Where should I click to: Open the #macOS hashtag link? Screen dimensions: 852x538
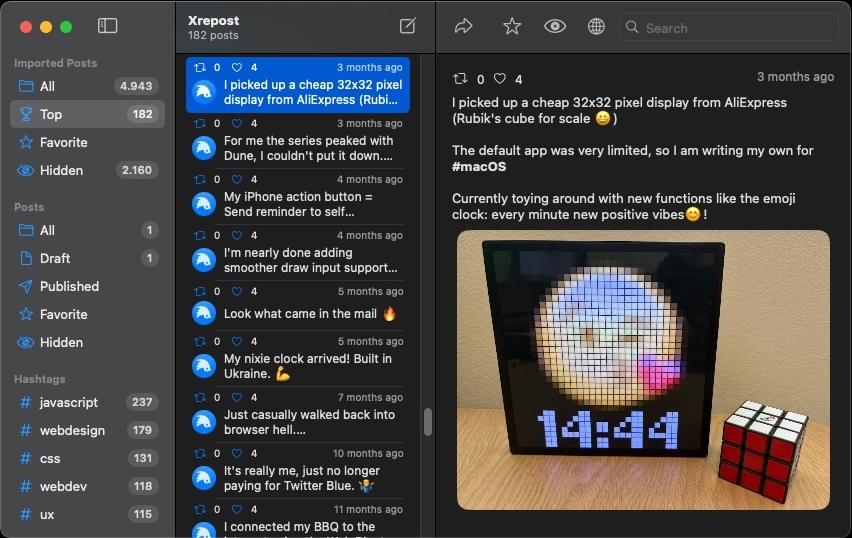[x=479, y=166]
